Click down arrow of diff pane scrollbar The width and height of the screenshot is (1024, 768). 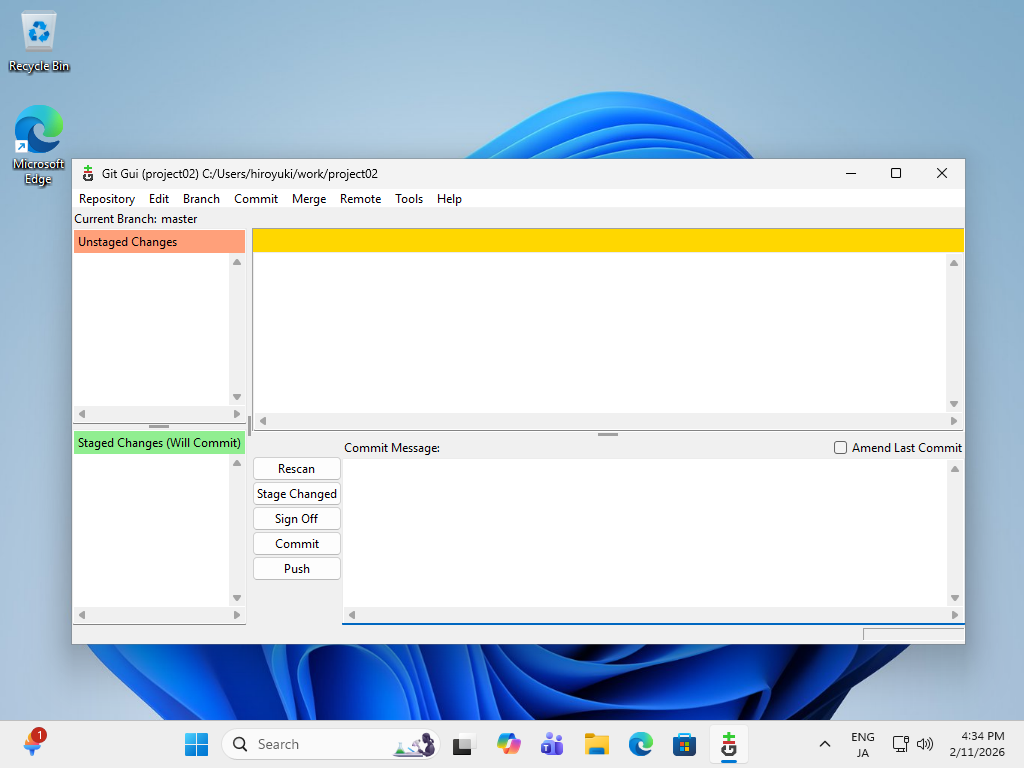pyautogui.click(x=954, y=404)
